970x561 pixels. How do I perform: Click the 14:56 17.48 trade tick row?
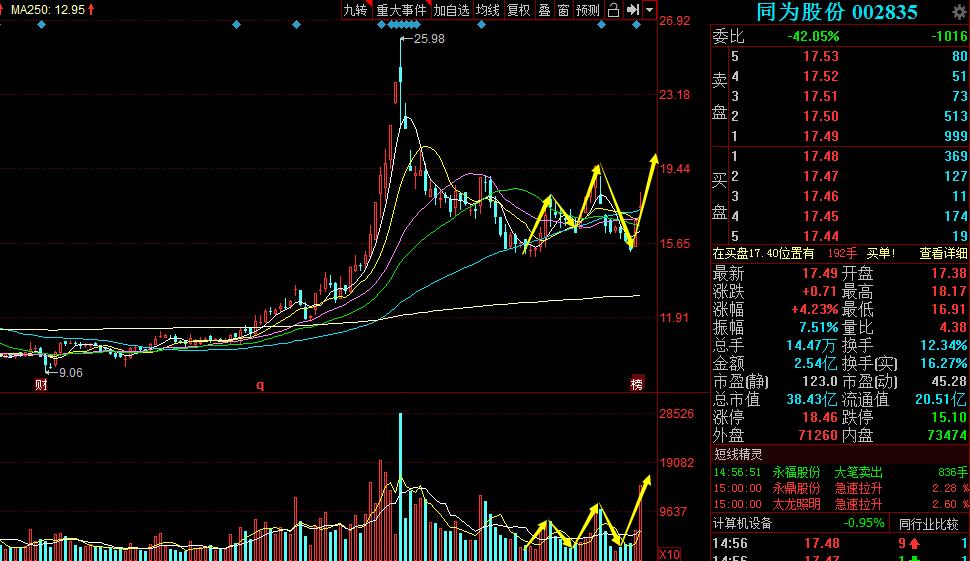[840, 544]
